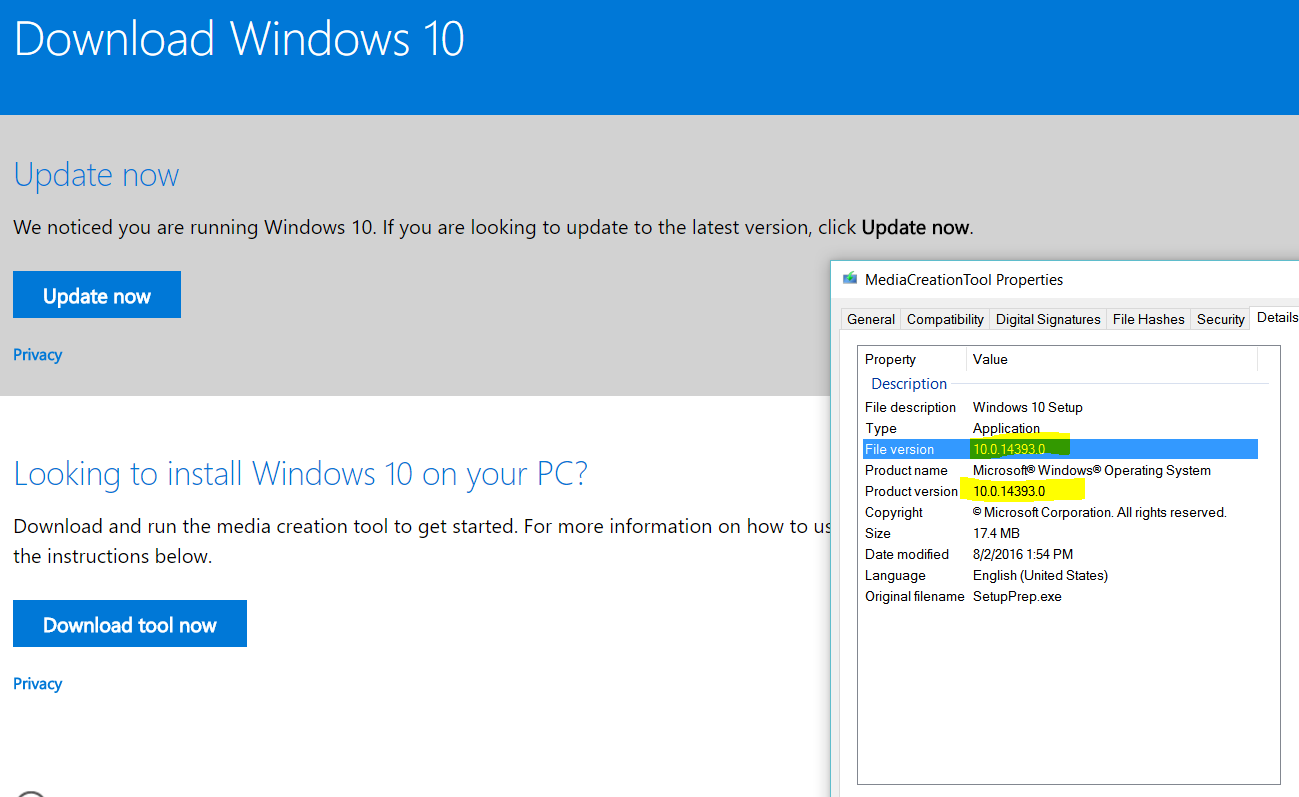
Task: Select the Product name row
Action: coord(1060,470)
